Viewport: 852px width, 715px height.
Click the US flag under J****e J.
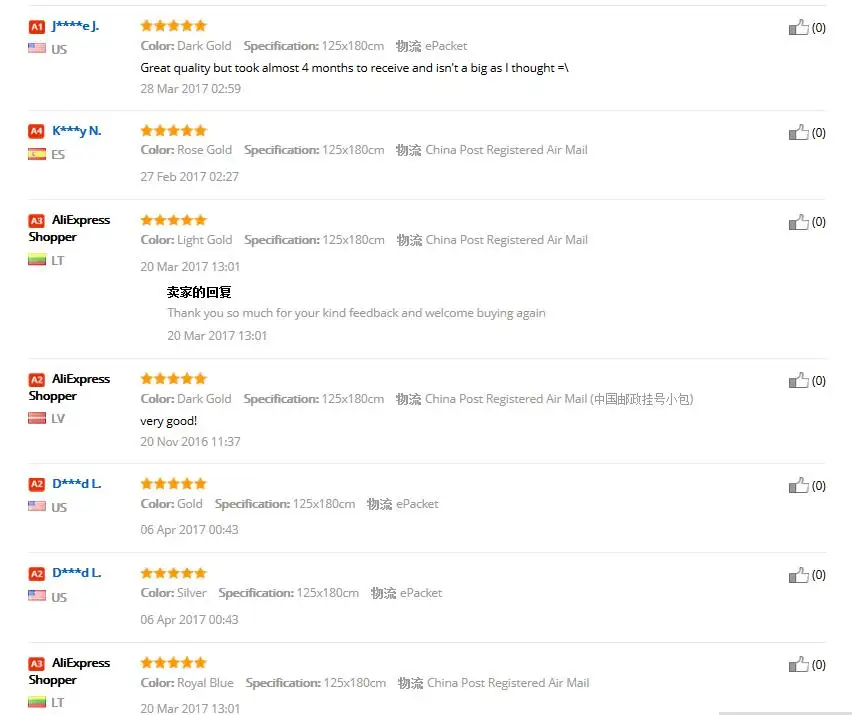click(37, 48)
